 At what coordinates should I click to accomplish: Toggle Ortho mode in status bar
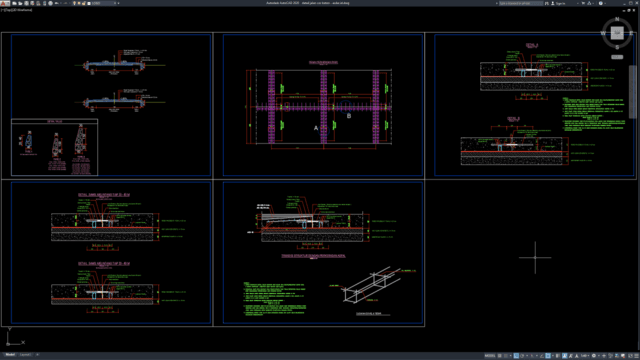(516, 356)
